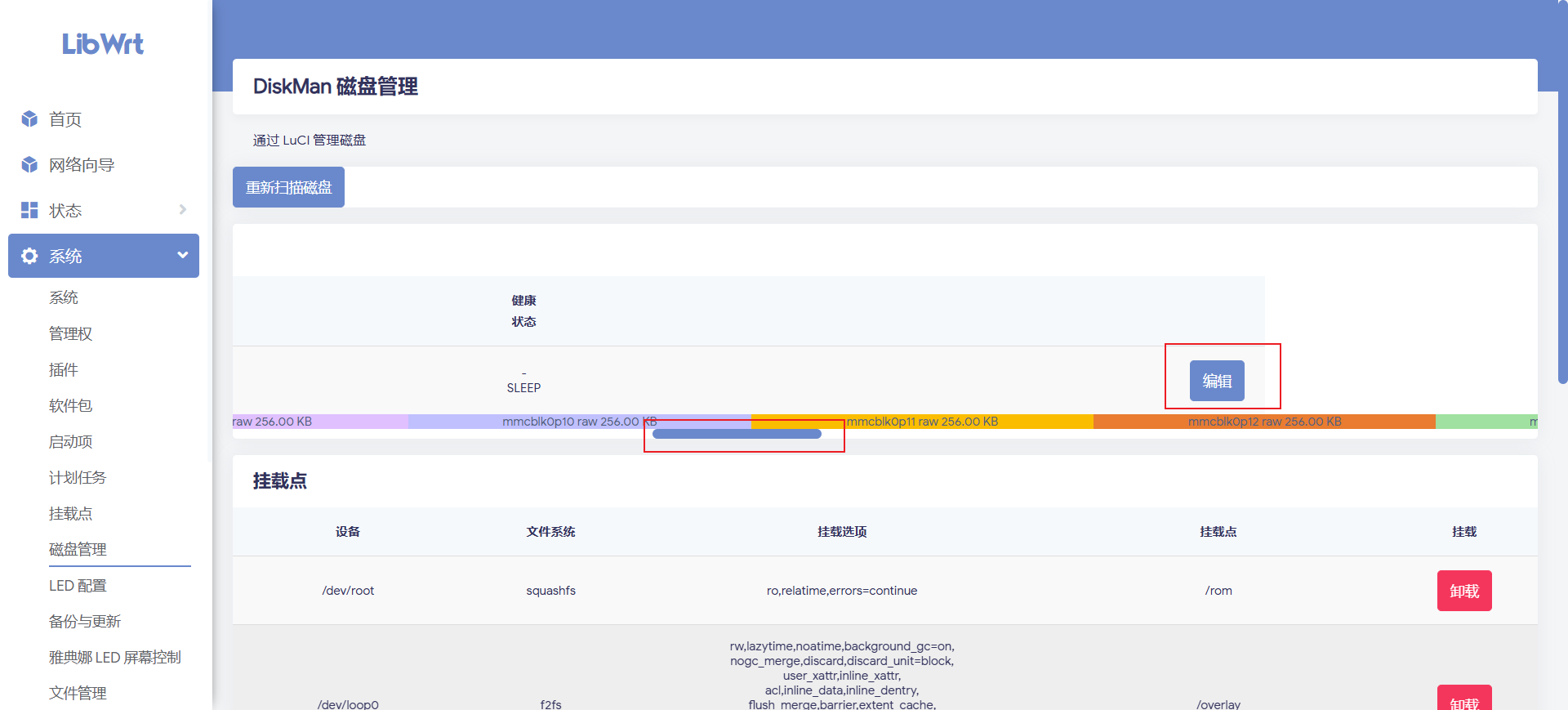This screenshot has height=710, width=1568.
Task: Click the 挂载点 section heading
Action: [x=280, y=481]
